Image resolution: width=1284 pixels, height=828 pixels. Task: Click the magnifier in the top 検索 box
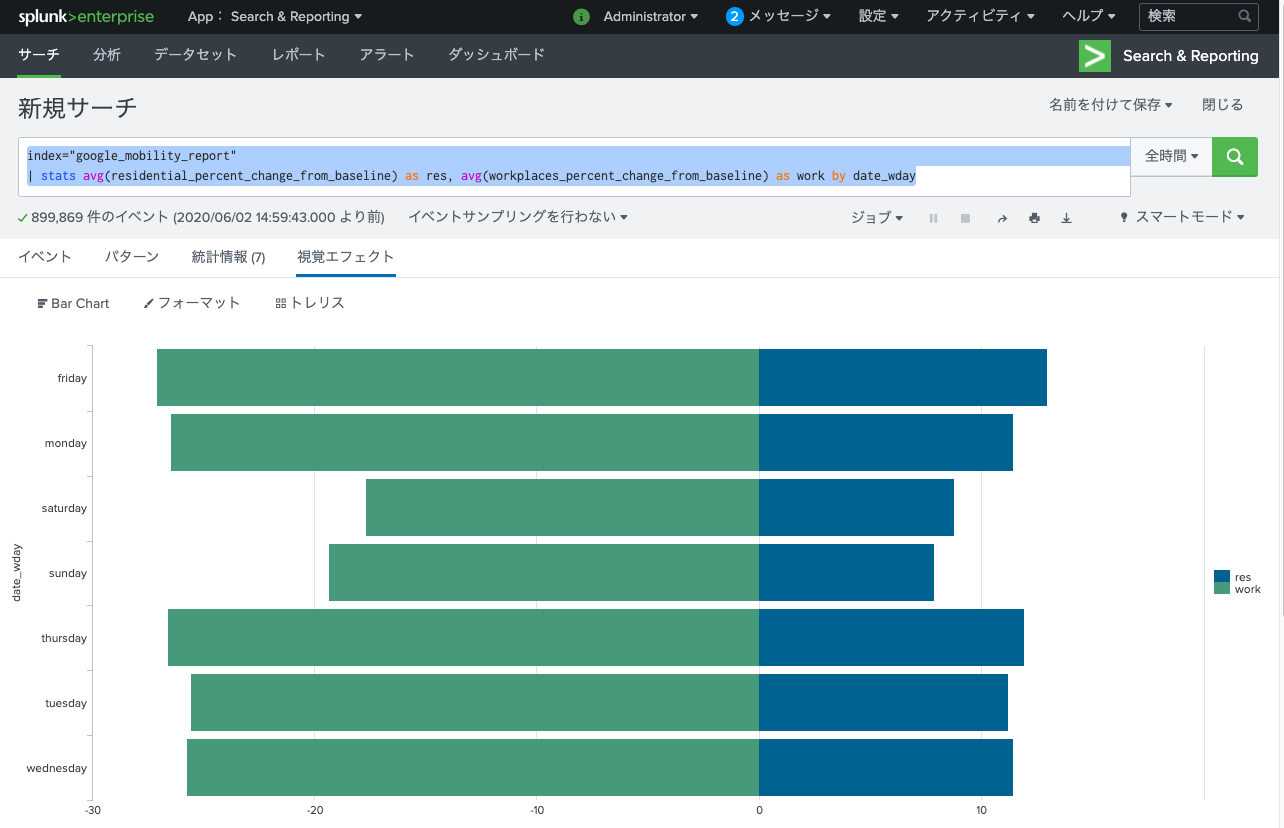tap(1244, 17)
